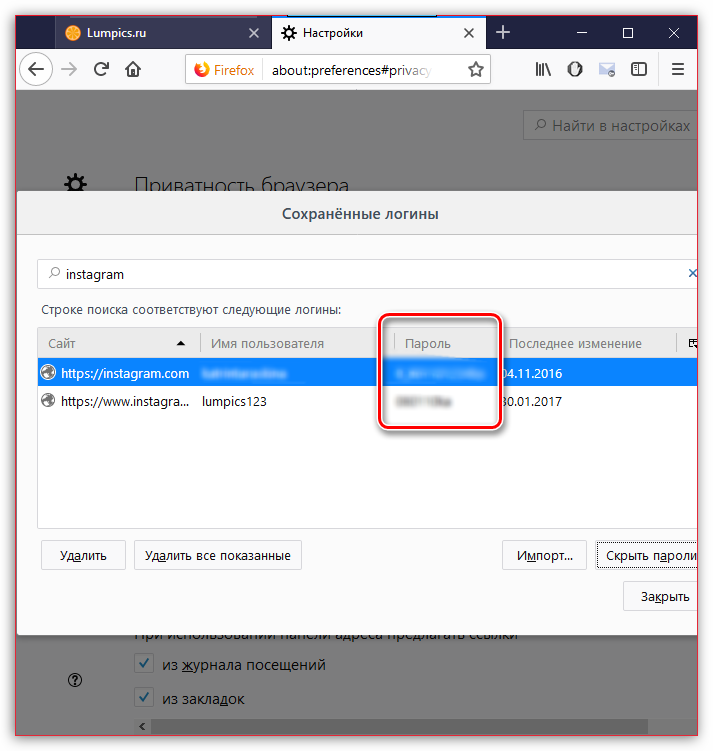
Task: Sort logins by the Сайт column
Action: 119,343
